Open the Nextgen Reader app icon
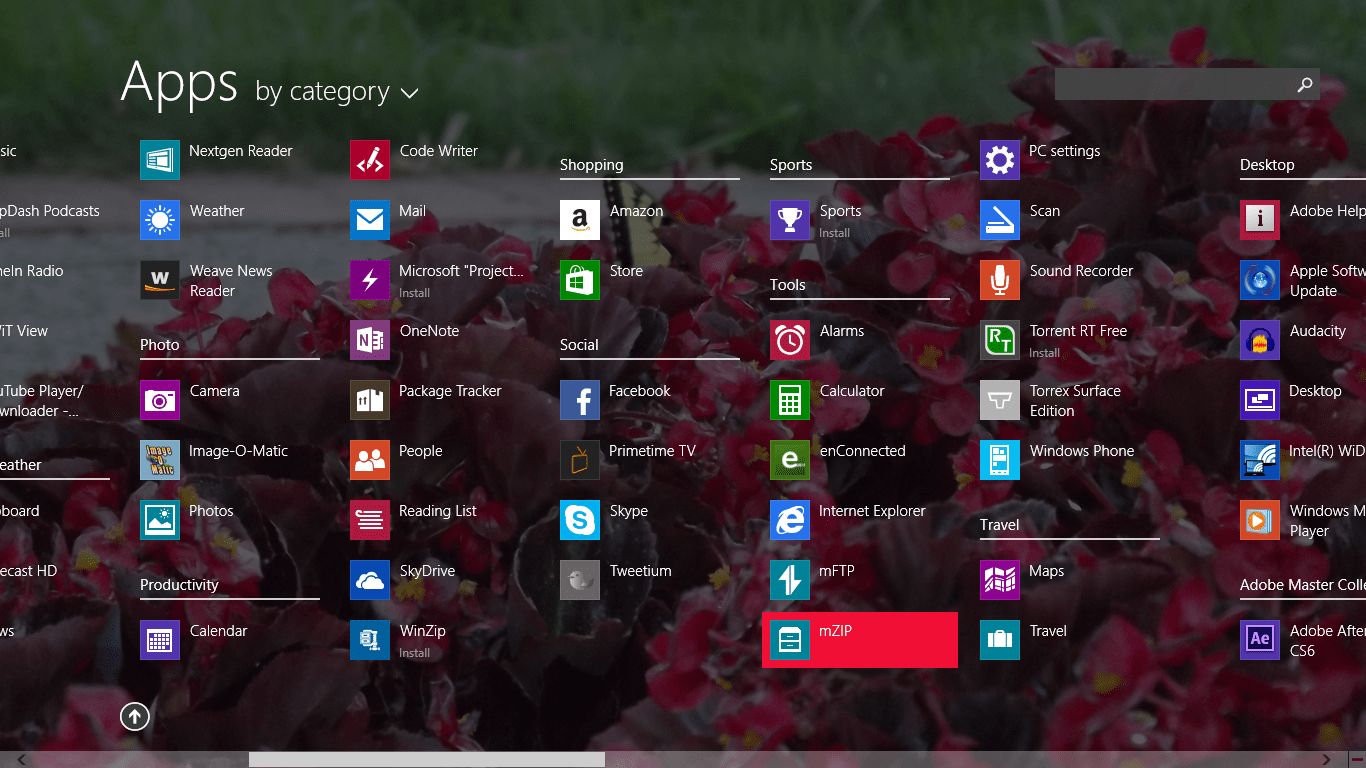 click(160, 160)
